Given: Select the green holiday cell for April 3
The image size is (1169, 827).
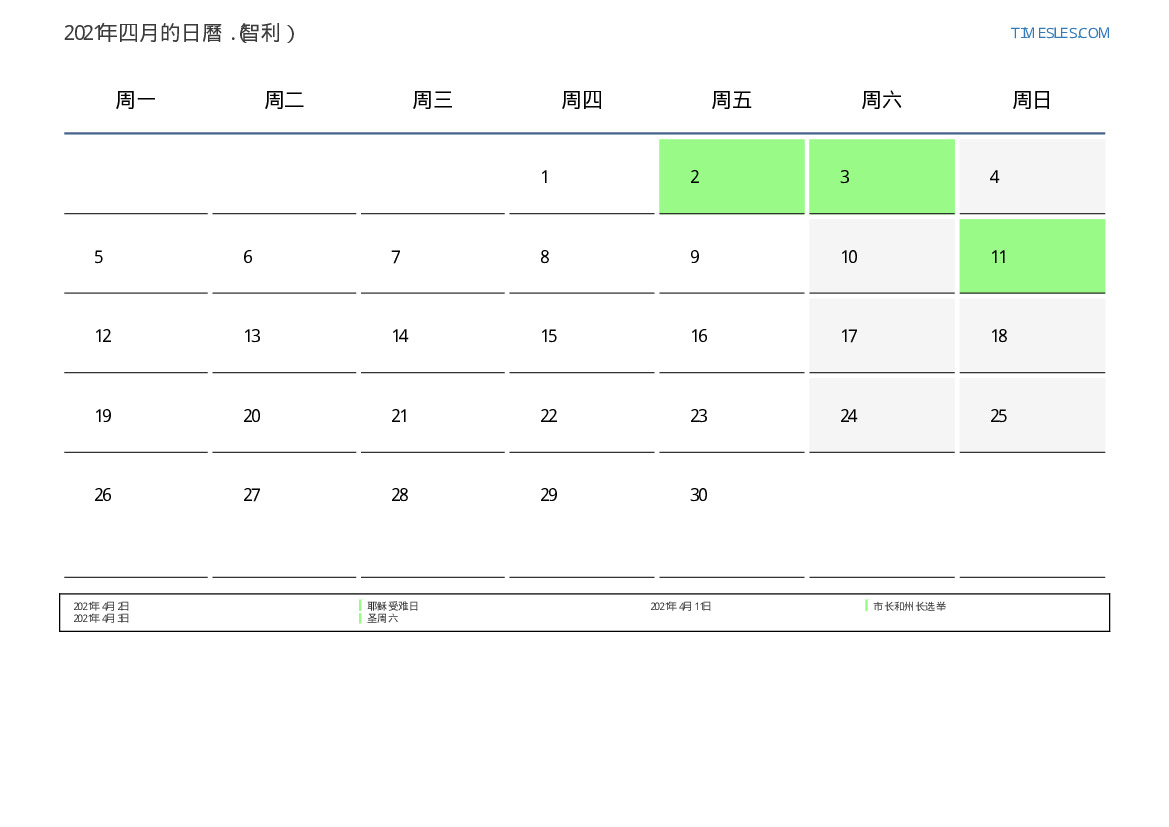Looking at the screenshot, I should [881, 176].
